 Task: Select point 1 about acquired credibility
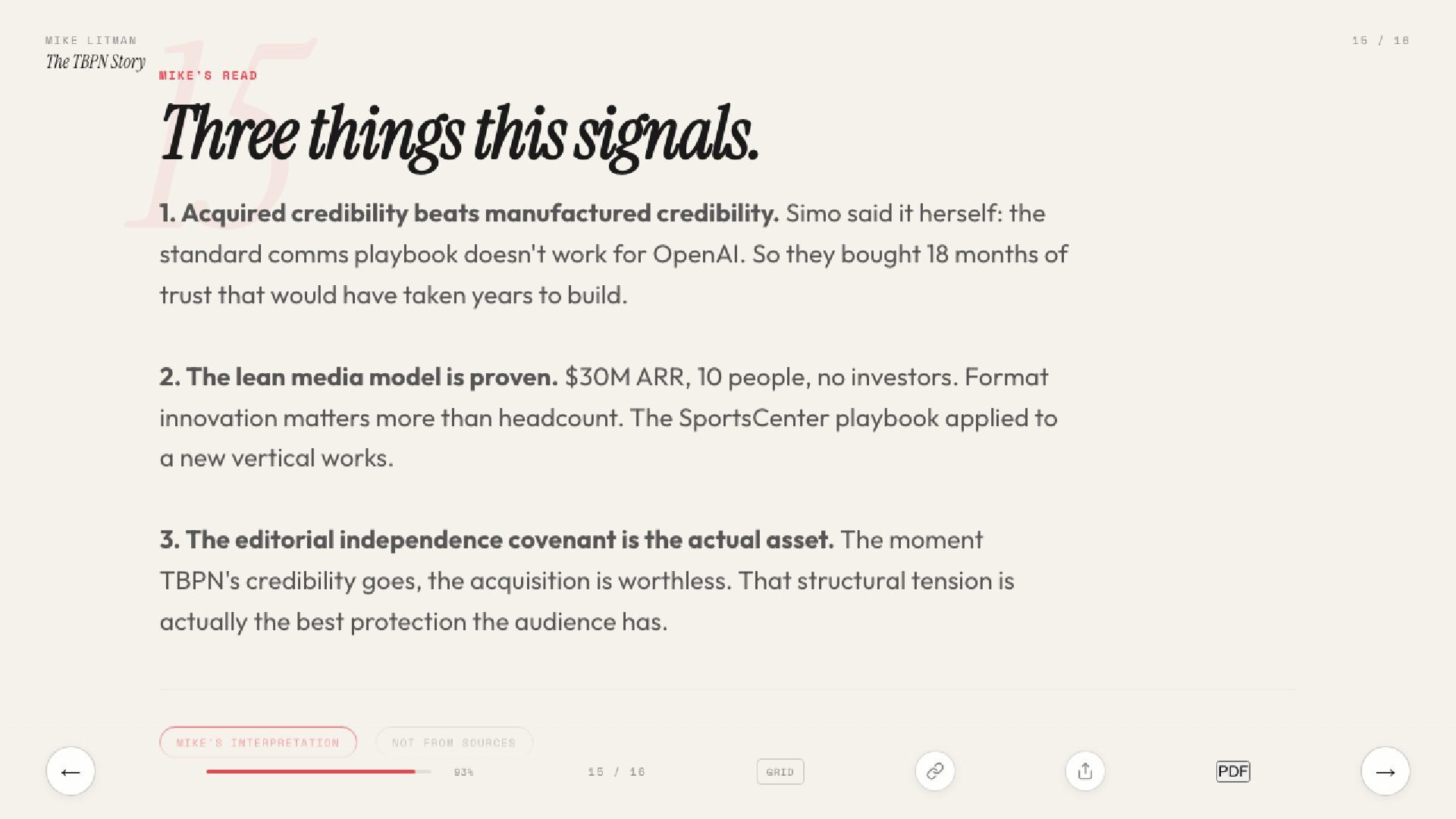(469, 214)
